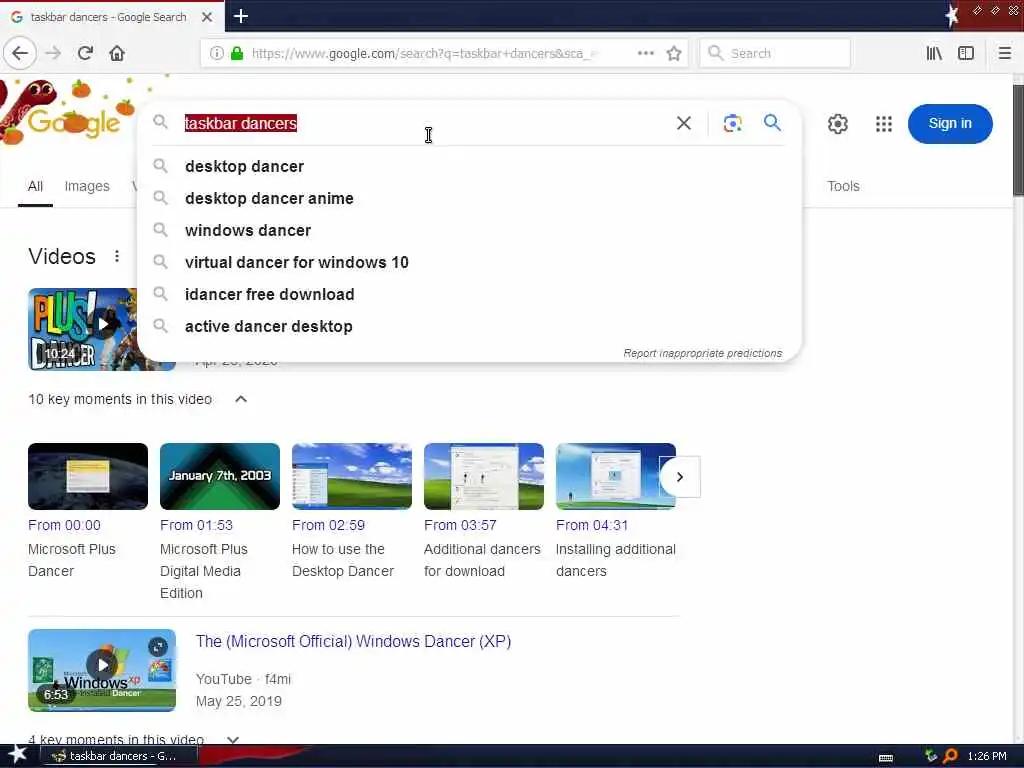Click the keyboard icon in system tray

pos(886,758)
